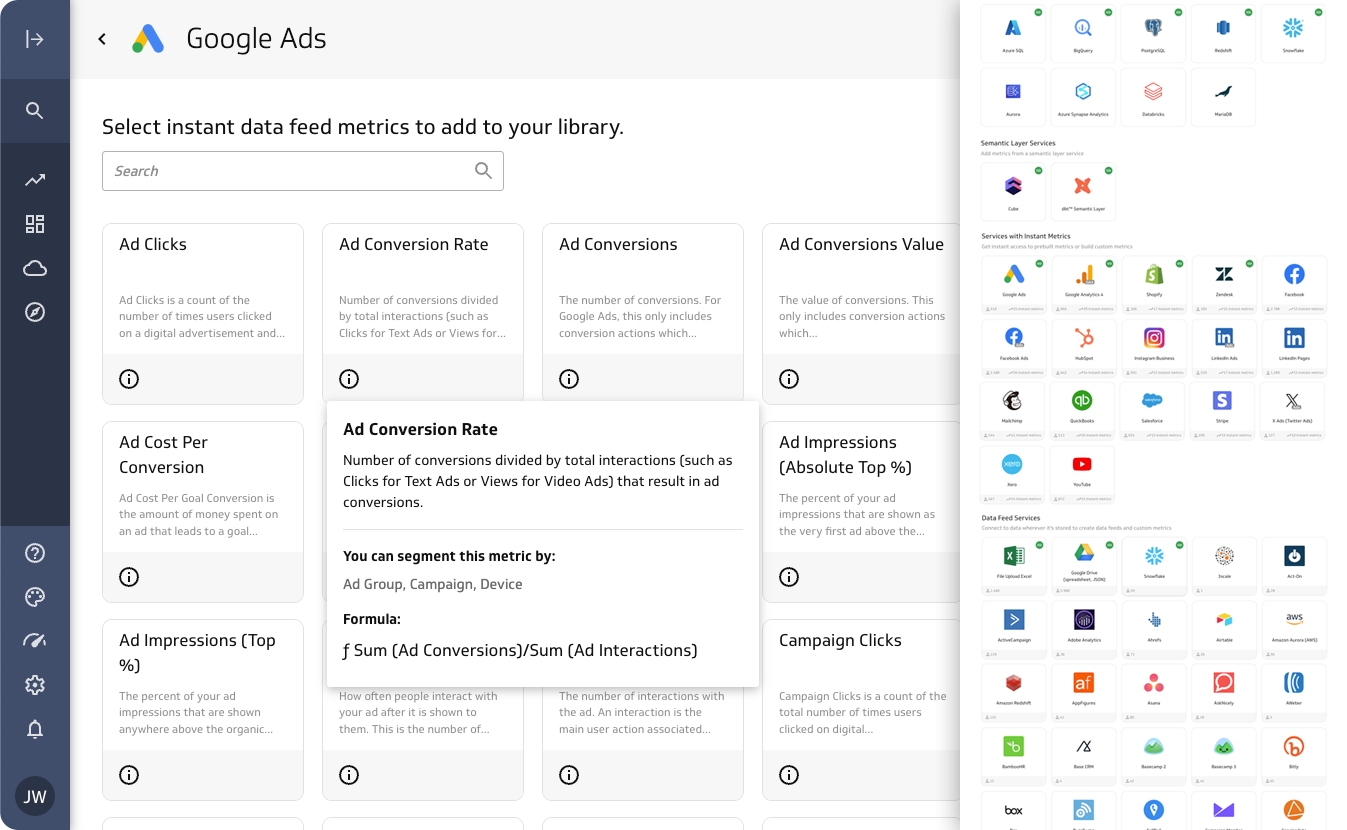
Task: Click the metric search input field
Action: tap(290, 171)
